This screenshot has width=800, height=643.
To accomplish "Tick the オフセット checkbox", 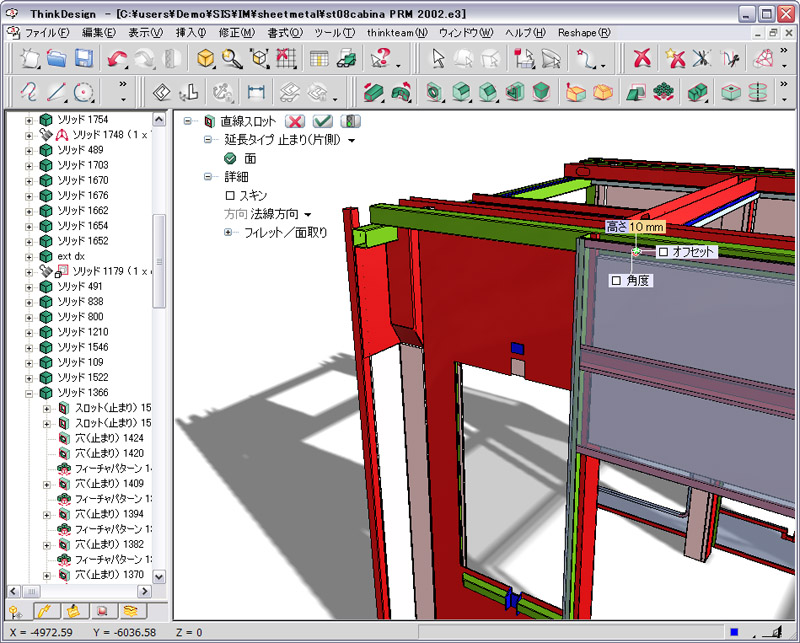I will point(662,252).
